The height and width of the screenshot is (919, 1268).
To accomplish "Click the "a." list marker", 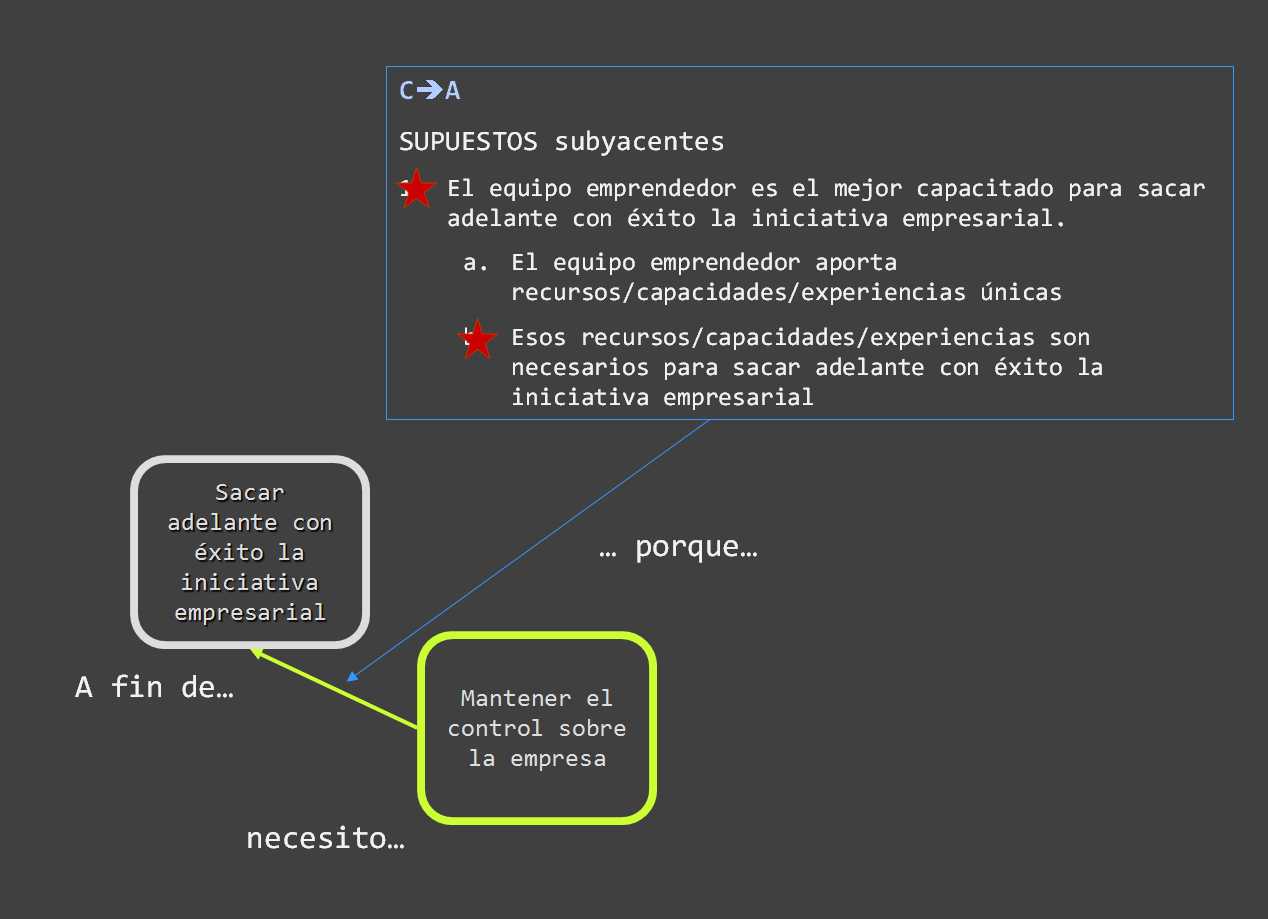I will (476, 263).
